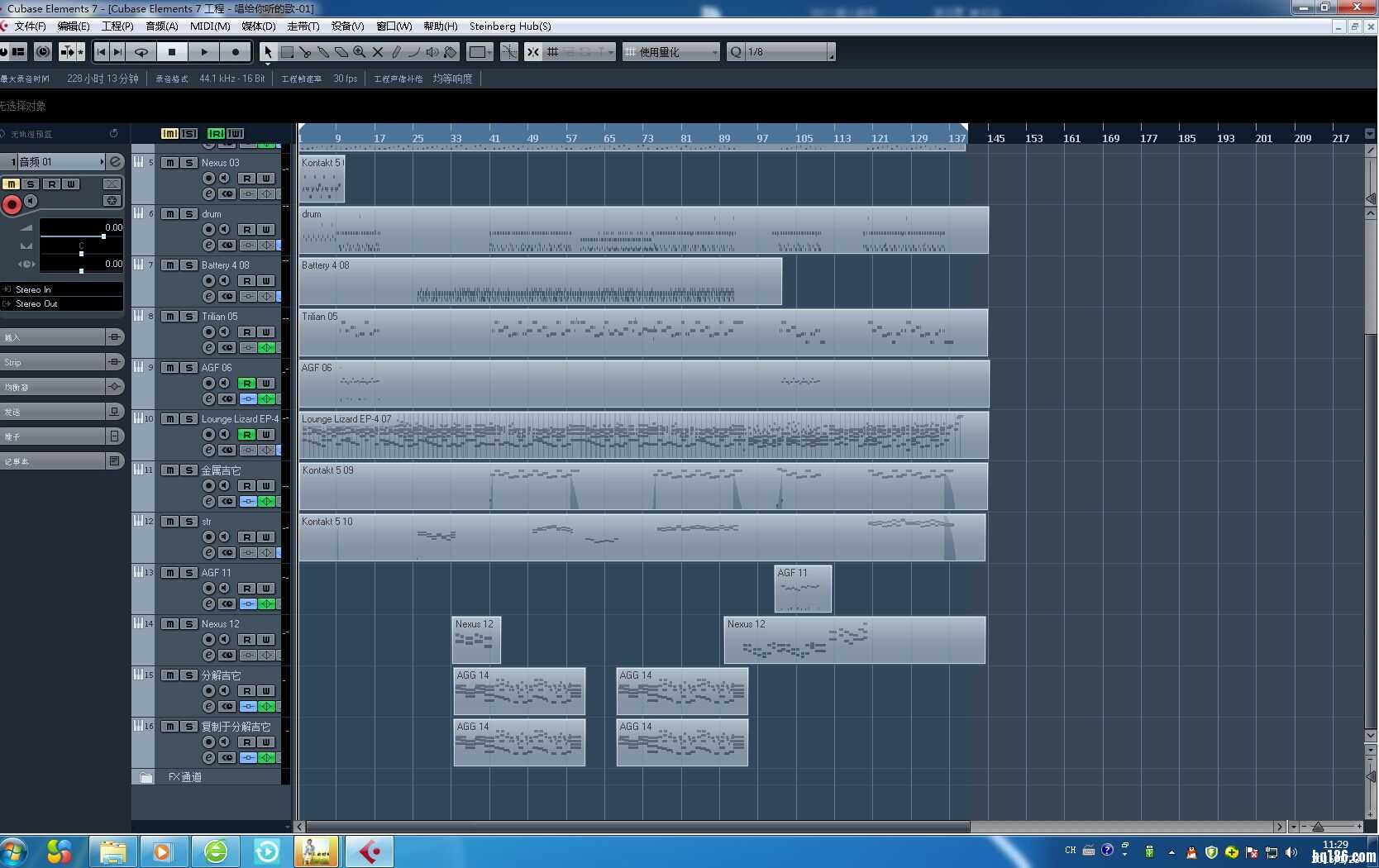Image resolution: width=1379 pixels, height=868 pixels.
Task: Toggle the Auto-Scroll button
Action: coord(68,52)
